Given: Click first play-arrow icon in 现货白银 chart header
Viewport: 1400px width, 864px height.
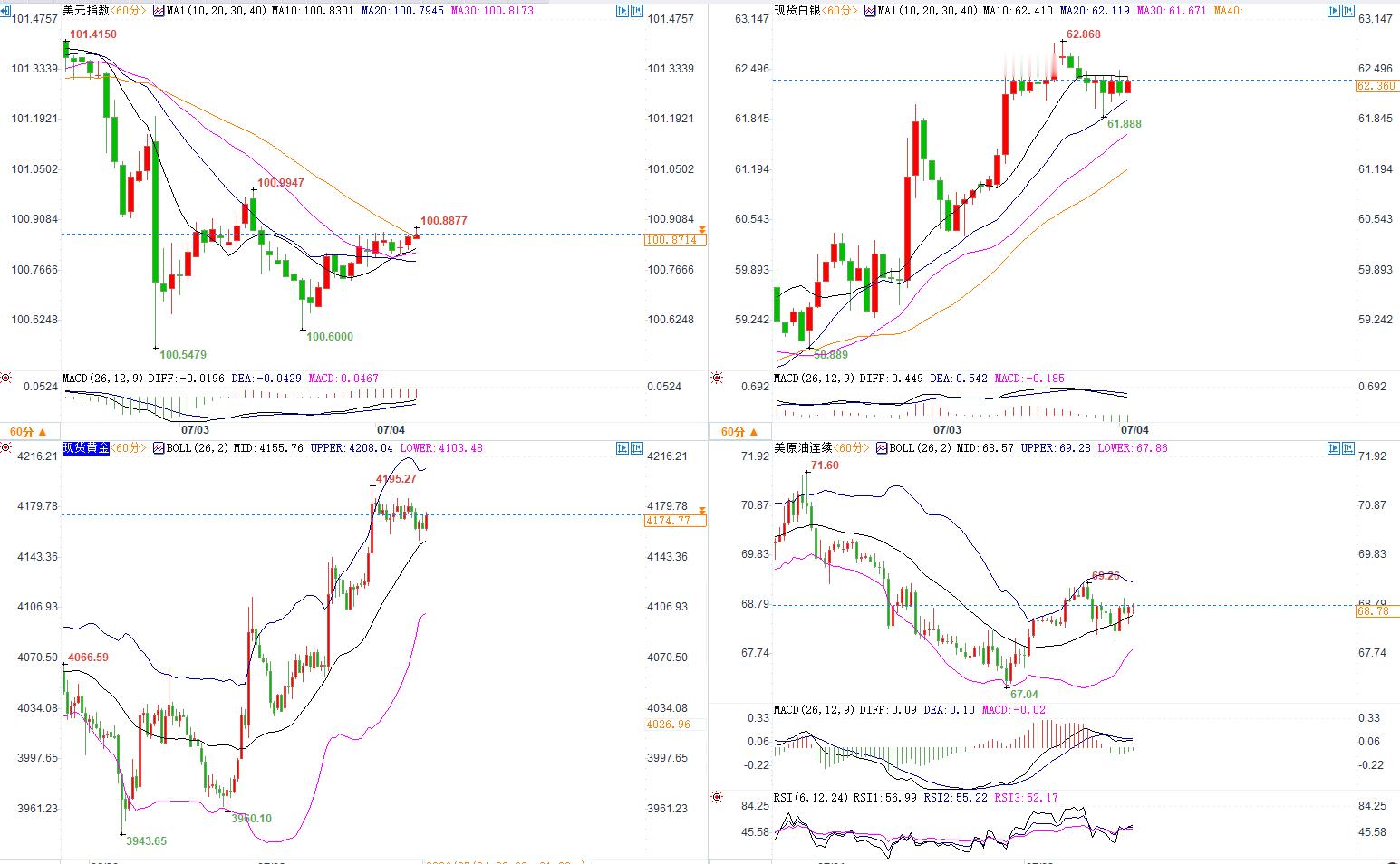Looking at the screenshot, I should coord(1333,11).
